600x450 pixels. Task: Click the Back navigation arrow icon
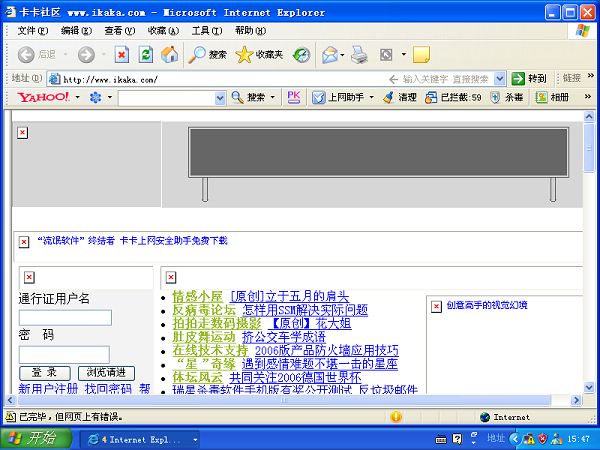click(26, 55)
